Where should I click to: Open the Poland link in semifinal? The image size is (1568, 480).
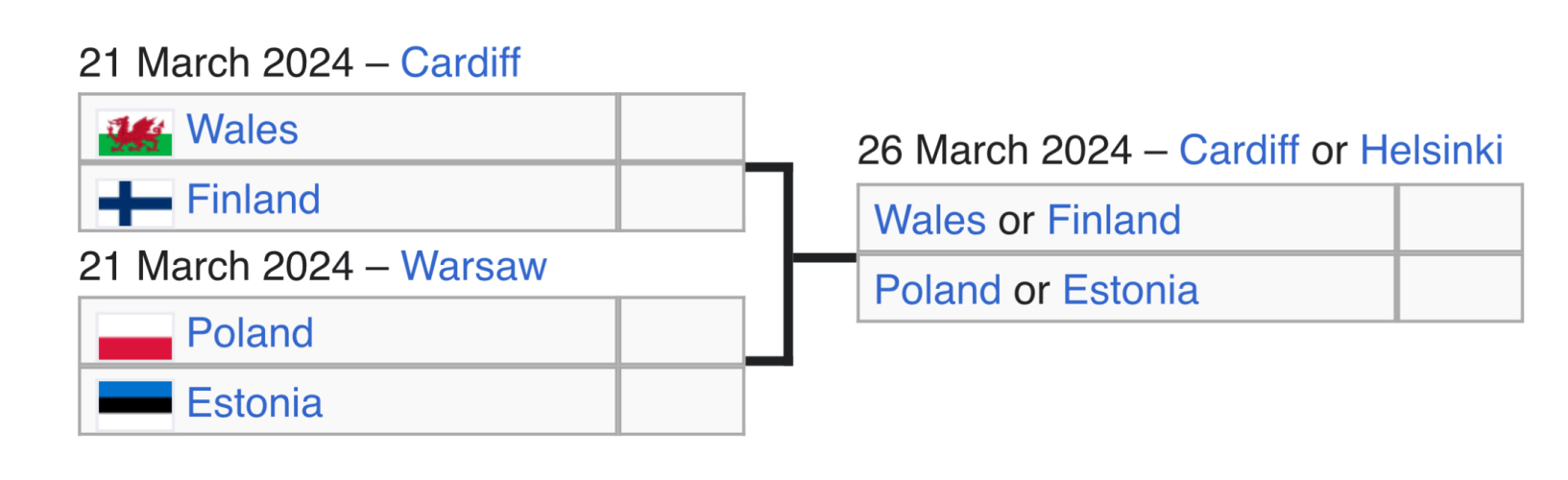(250, 333)
